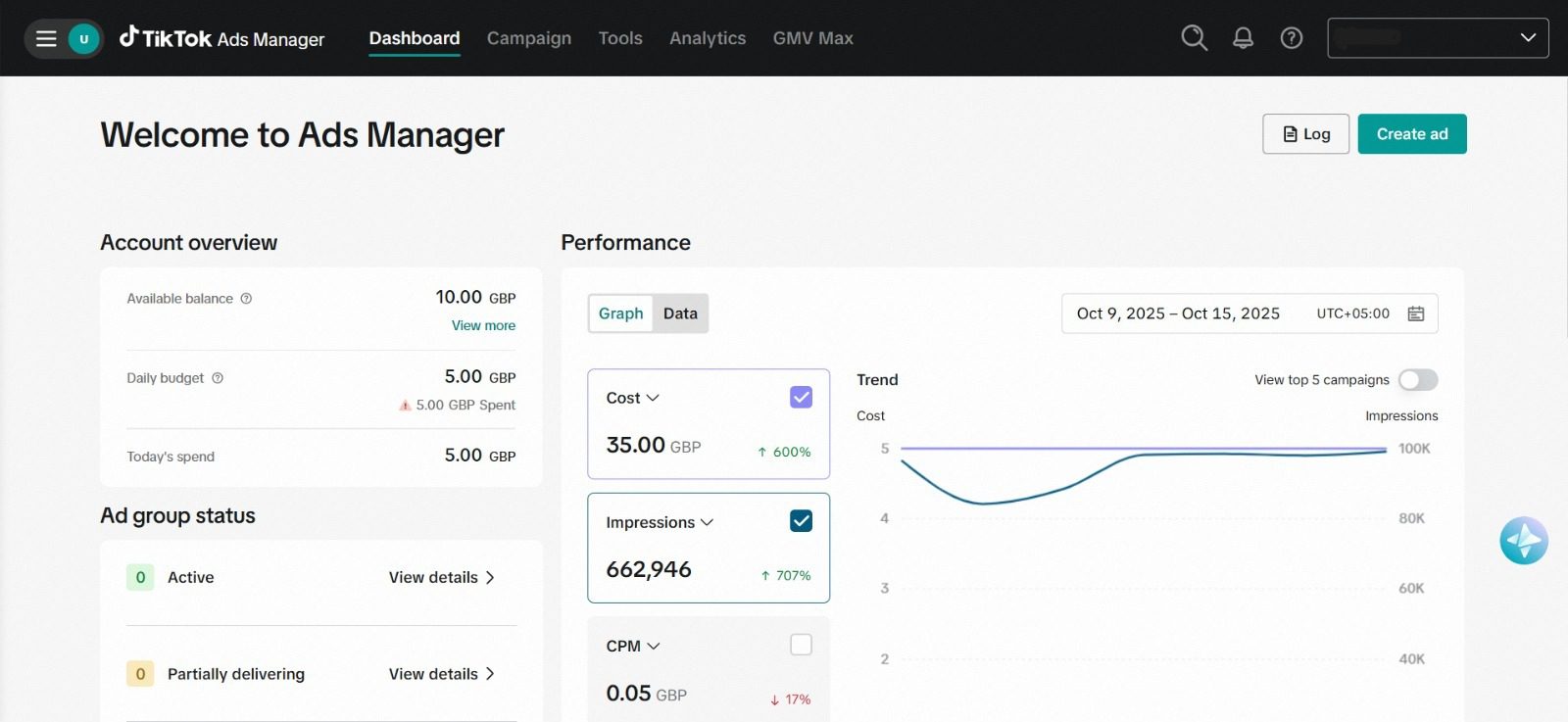Click the Daily budget info icon
The width and height of the screenshot is (1568, 722).
coord(218,378)
